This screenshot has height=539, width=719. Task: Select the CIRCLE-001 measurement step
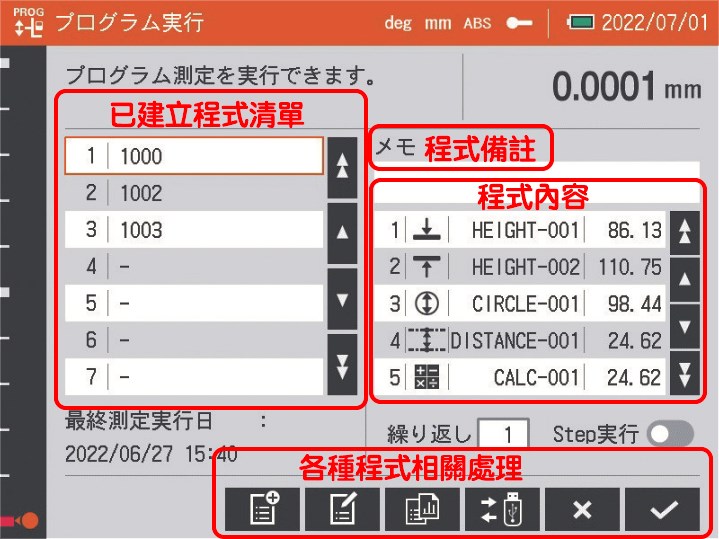[525, 304]
